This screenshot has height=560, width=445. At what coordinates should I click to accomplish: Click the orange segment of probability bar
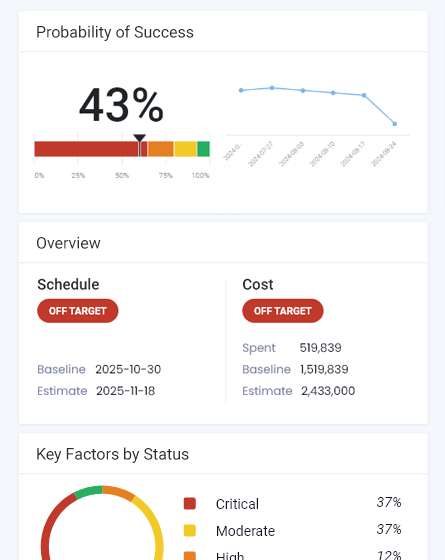[161, 149]
